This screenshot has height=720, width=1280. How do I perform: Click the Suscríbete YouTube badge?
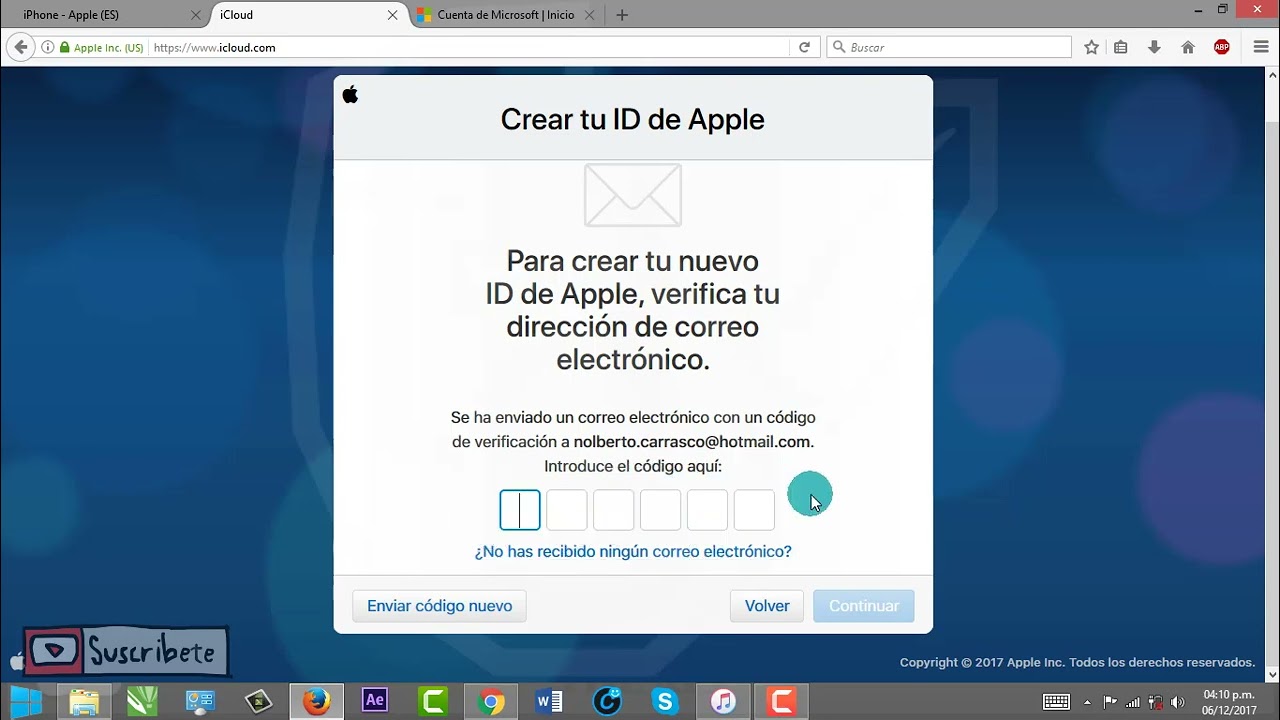(127, 652)
